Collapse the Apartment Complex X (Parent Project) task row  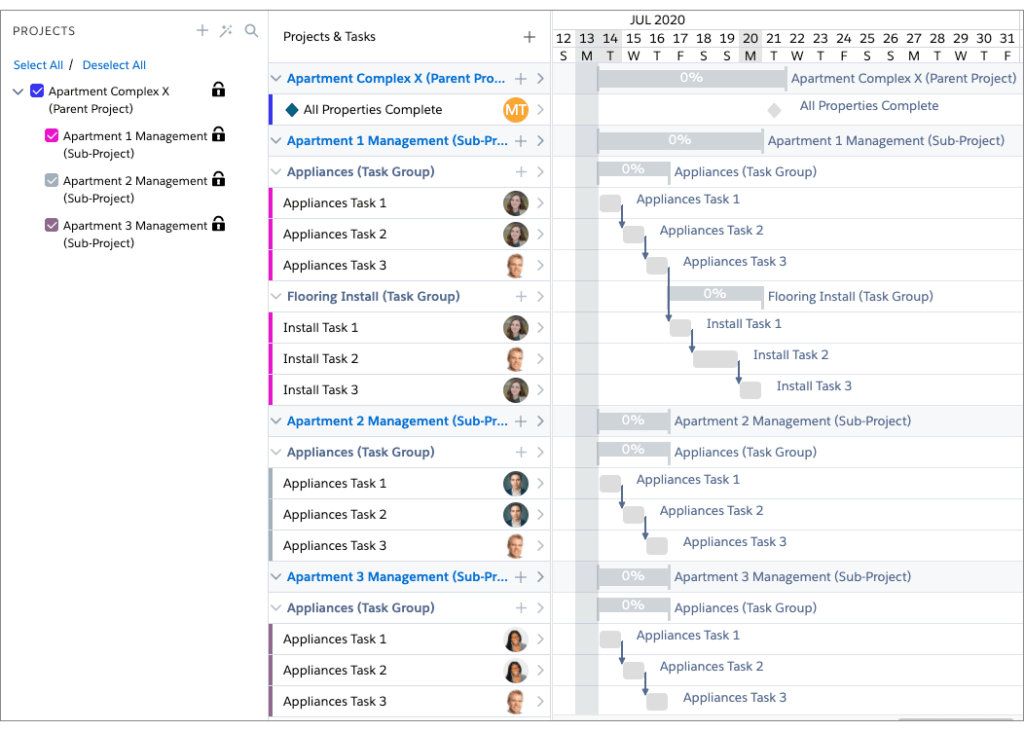(276, 78)
